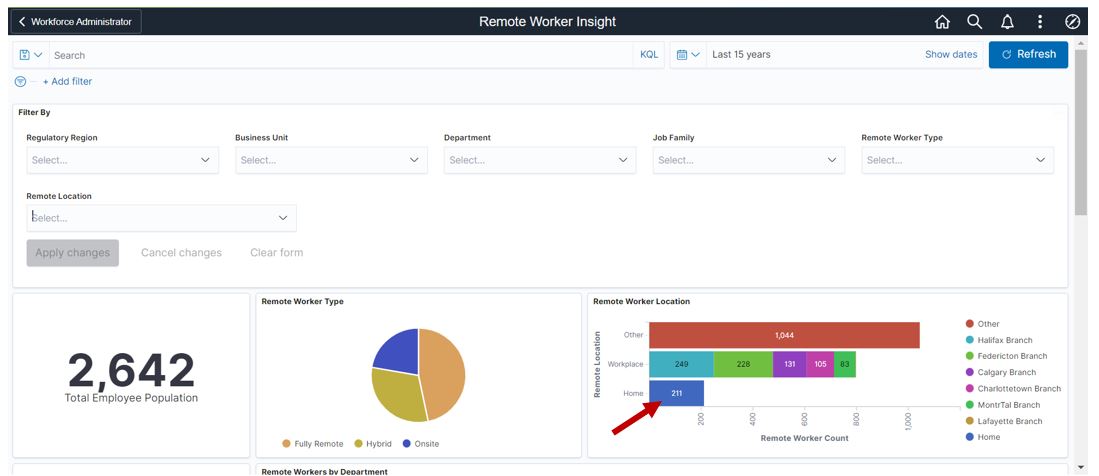The height and width of the screenshot is (476, 1099).
Task: Click the Other bar showing 1,044
Action: coord(784,335)
